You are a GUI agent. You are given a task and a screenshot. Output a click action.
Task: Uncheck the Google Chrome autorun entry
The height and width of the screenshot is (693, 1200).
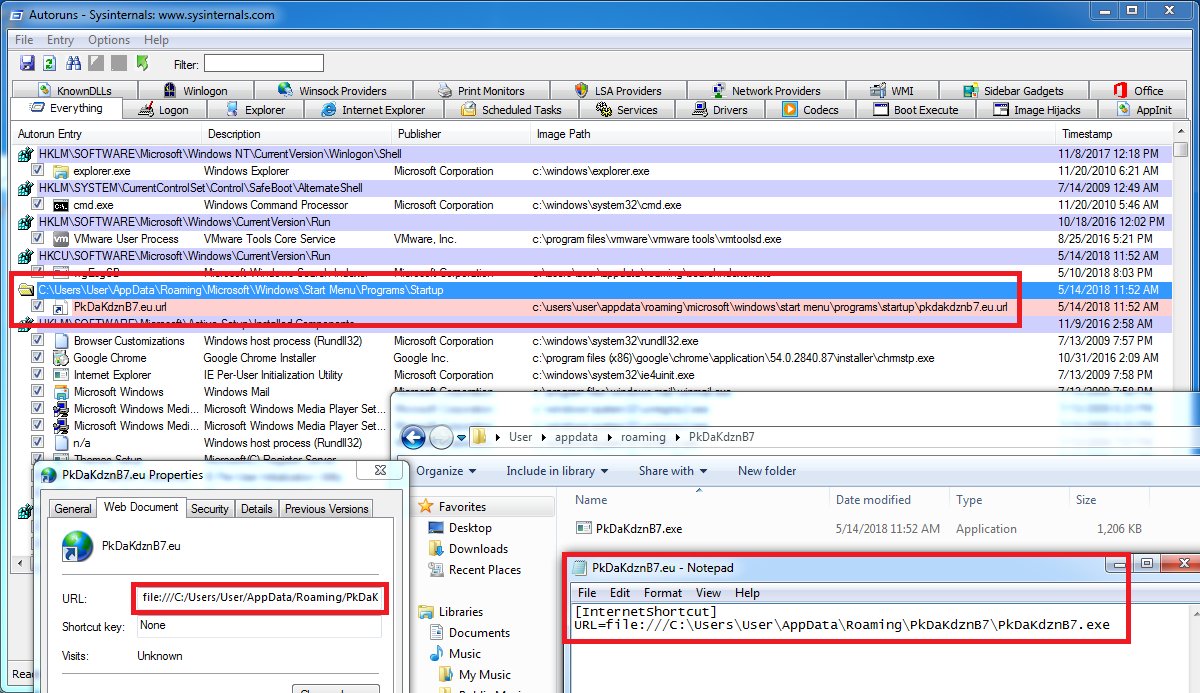[x=38, y=358]
